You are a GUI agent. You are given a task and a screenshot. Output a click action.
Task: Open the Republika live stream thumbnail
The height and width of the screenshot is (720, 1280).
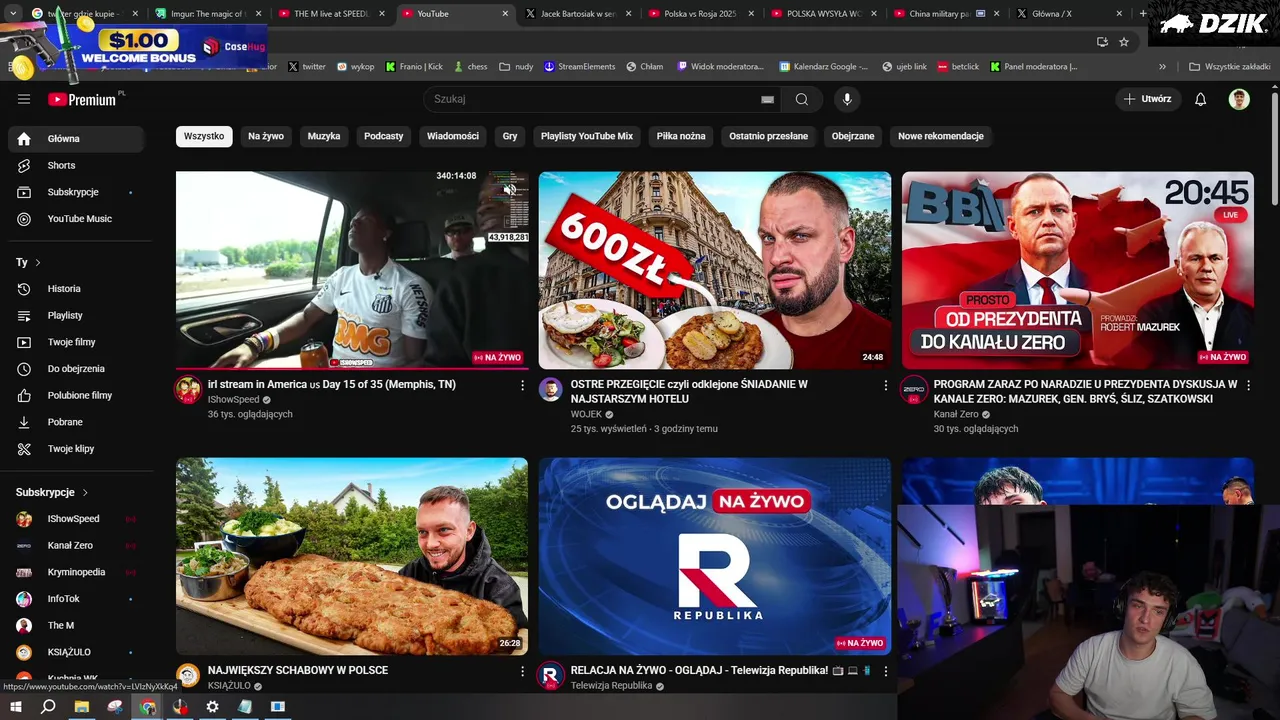click(715, 556)
